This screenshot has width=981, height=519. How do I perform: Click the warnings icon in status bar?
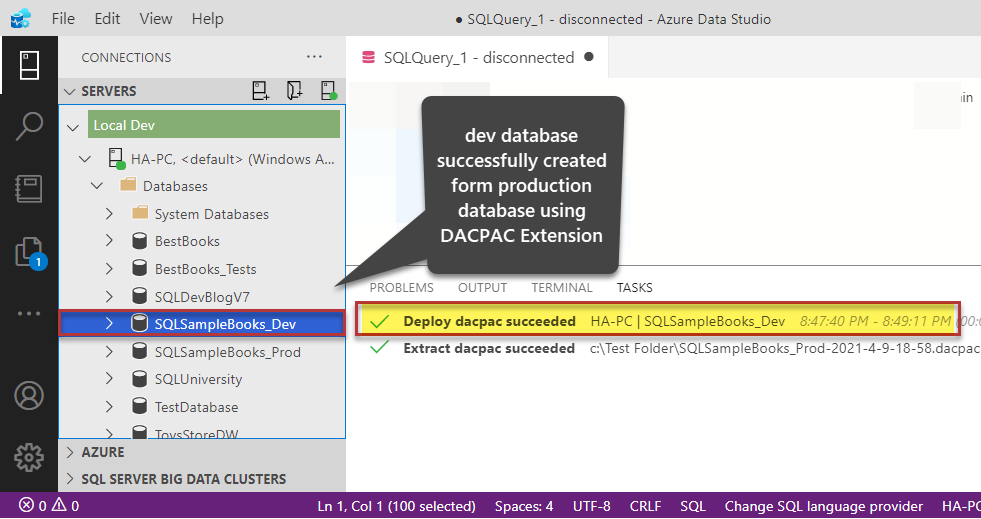[x=58, y=505]
